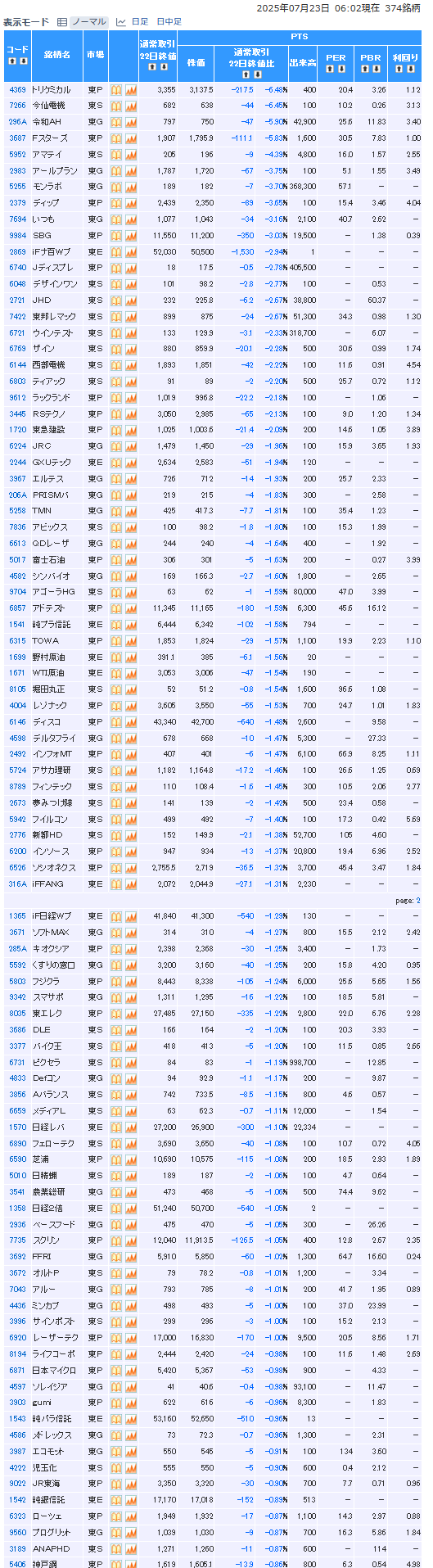The height and width of the screenshot is (1568, 433).
Task: Open chart icon for レーザーテク row
Action: tap(131, 1337)
